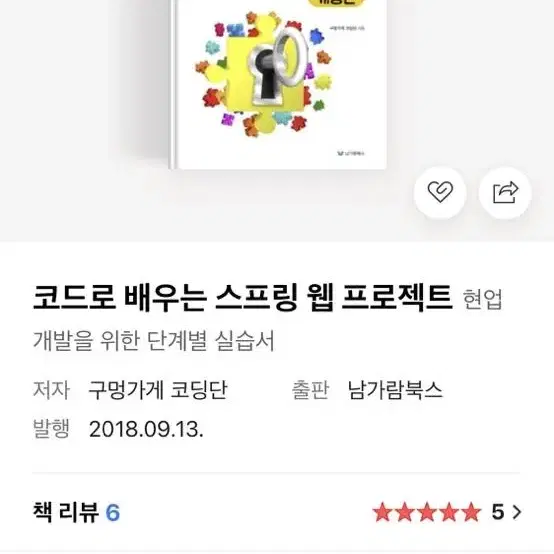Viewport: 554px width, 554px height.
Task: Select the book title 코드로 배우는 스프링 웹 프로젝트
Action: [242, 297]
